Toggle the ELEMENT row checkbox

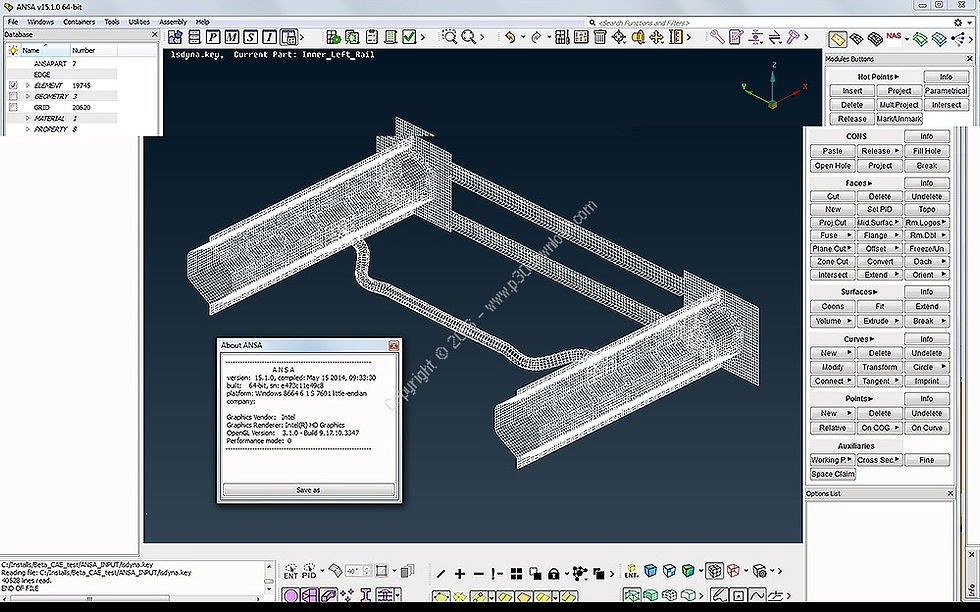[13, 85]
